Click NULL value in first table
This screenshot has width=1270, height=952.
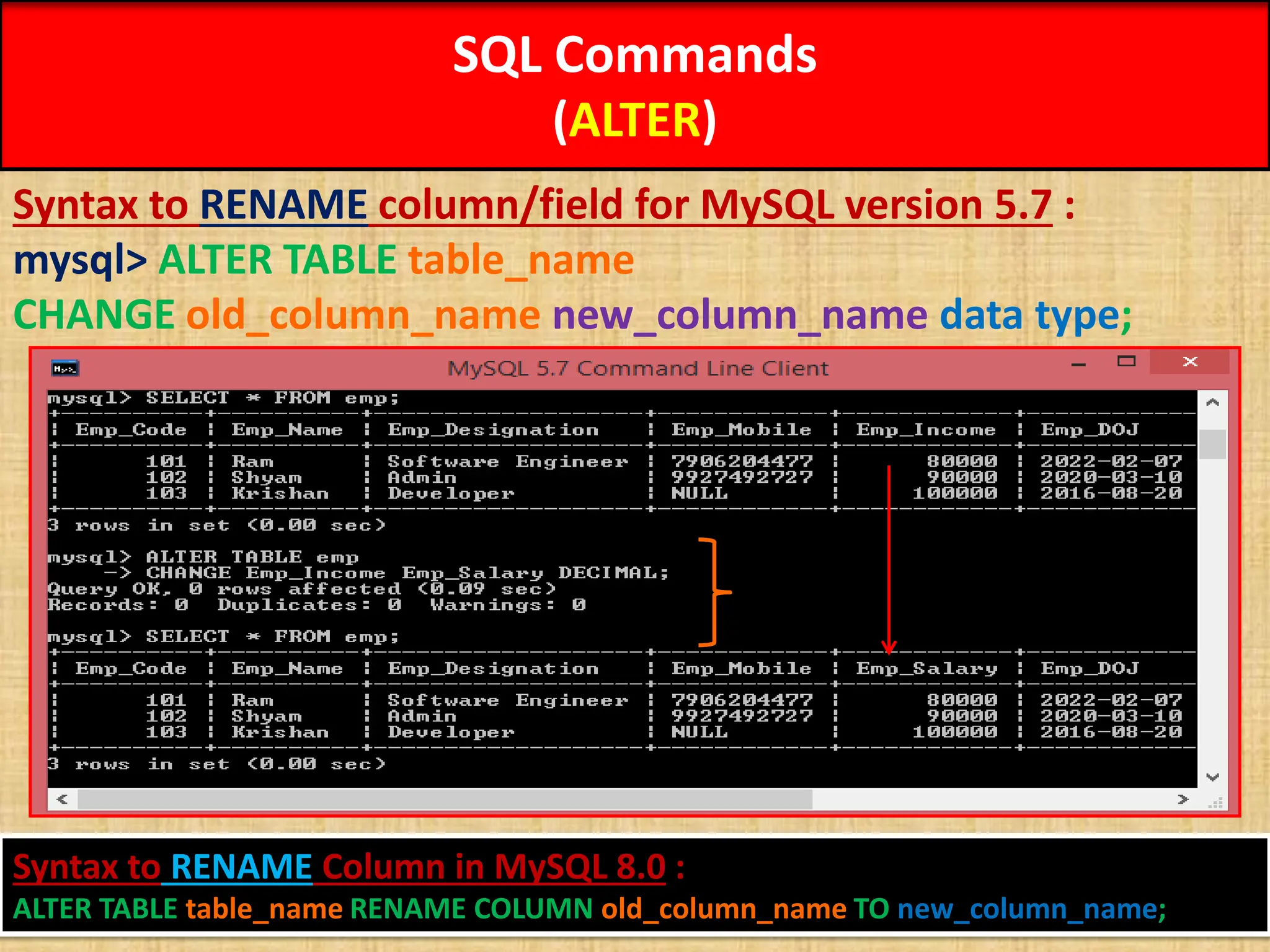[699, 493]
